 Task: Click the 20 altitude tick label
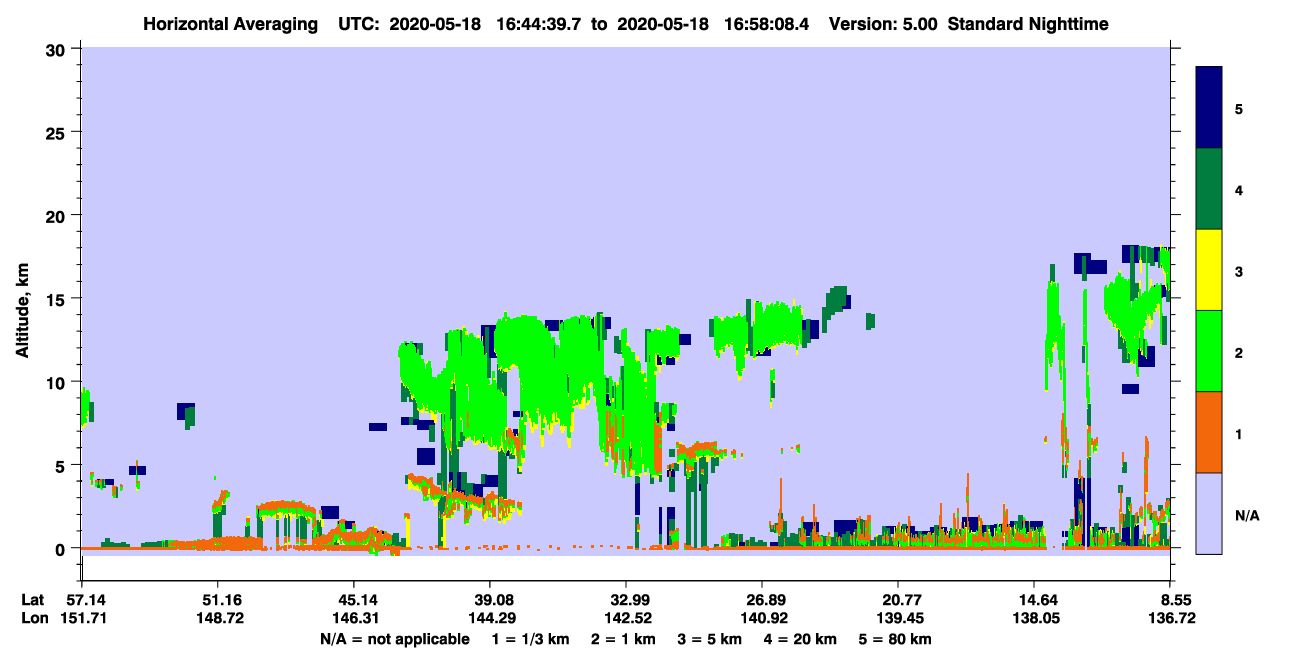coord(57,216)
